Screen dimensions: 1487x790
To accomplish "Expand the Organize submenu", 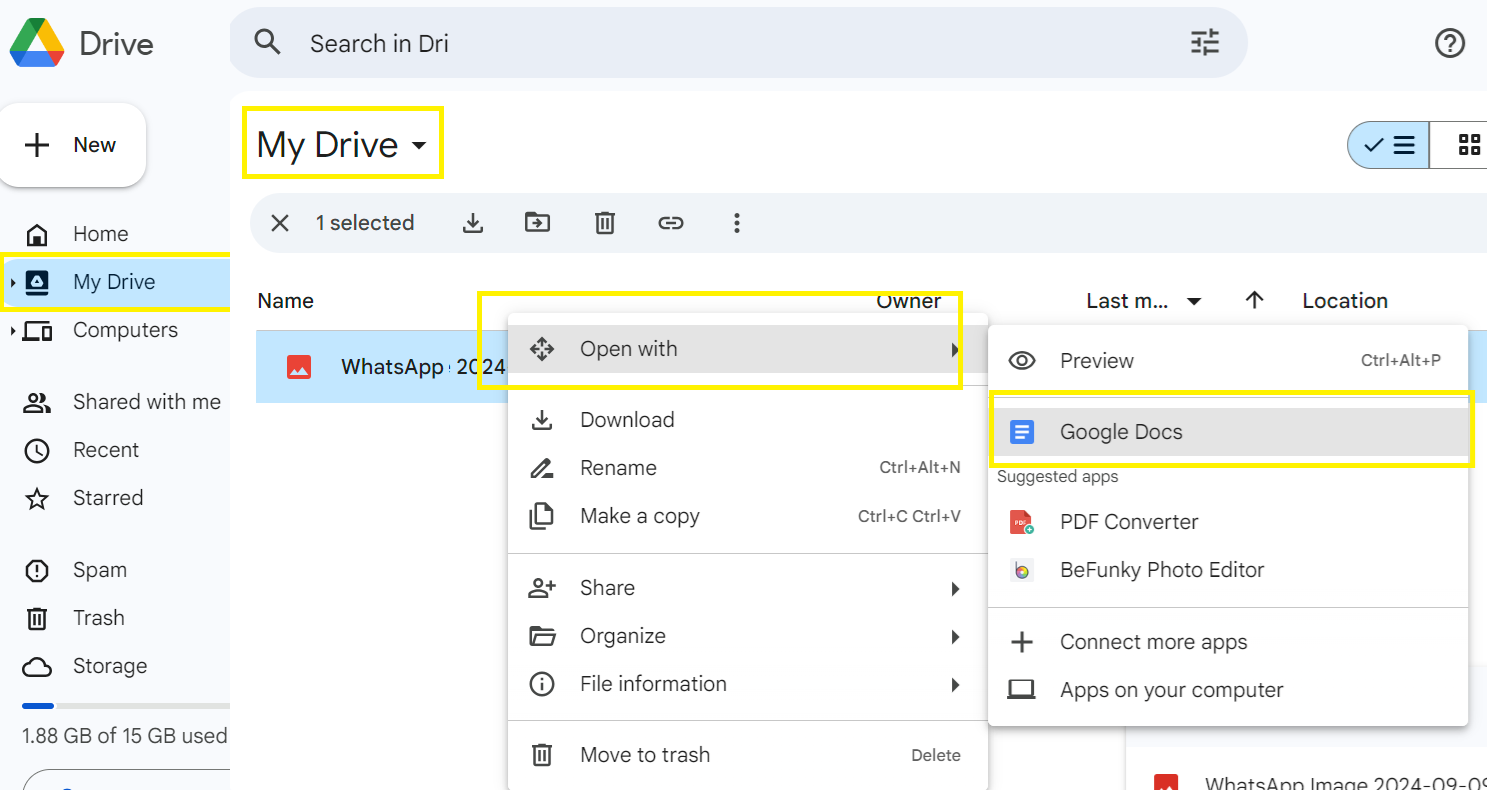I will pos(747,636).
